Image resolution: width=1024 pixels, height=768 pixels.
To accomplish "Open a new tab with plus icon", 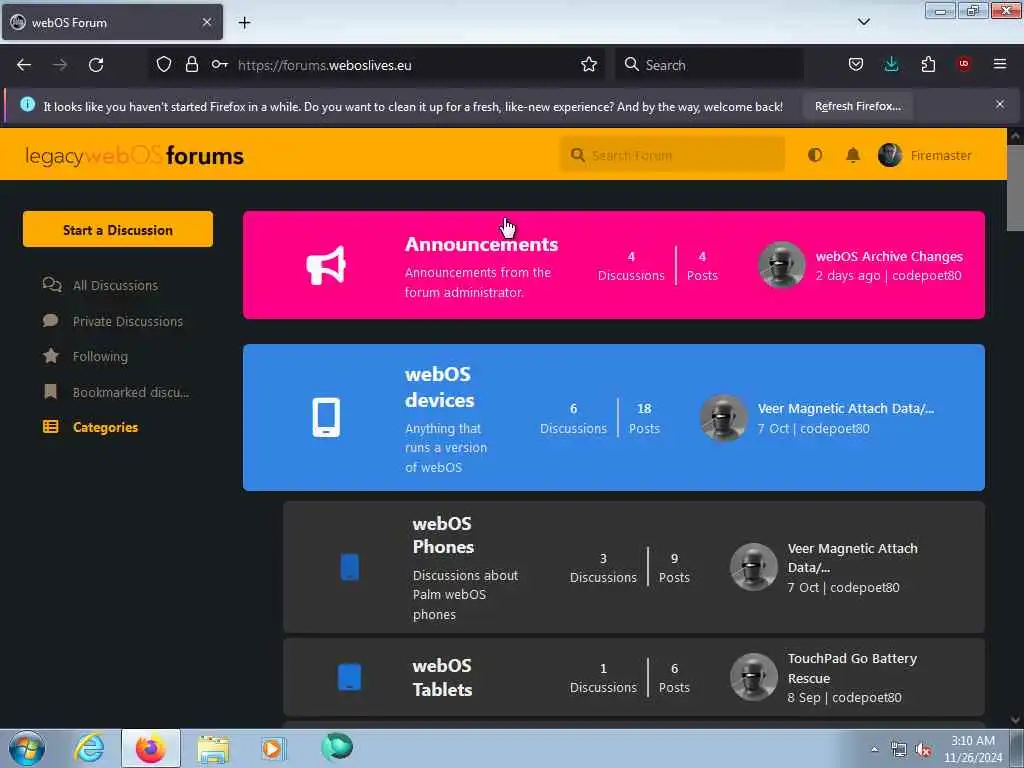I will (244, 23).
